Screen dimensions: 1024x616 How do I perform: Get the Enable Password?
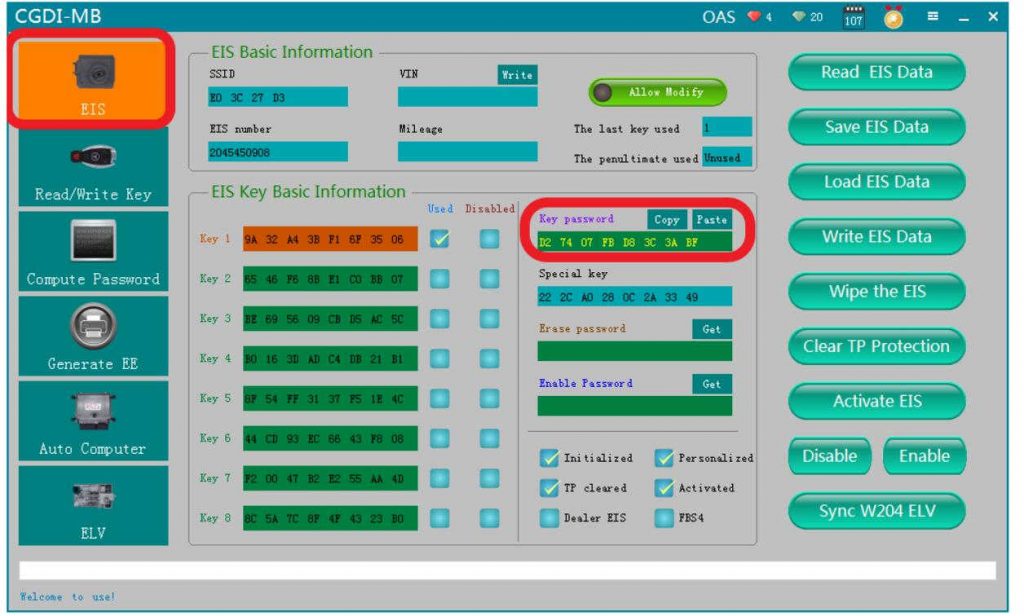tap(712, 384)
